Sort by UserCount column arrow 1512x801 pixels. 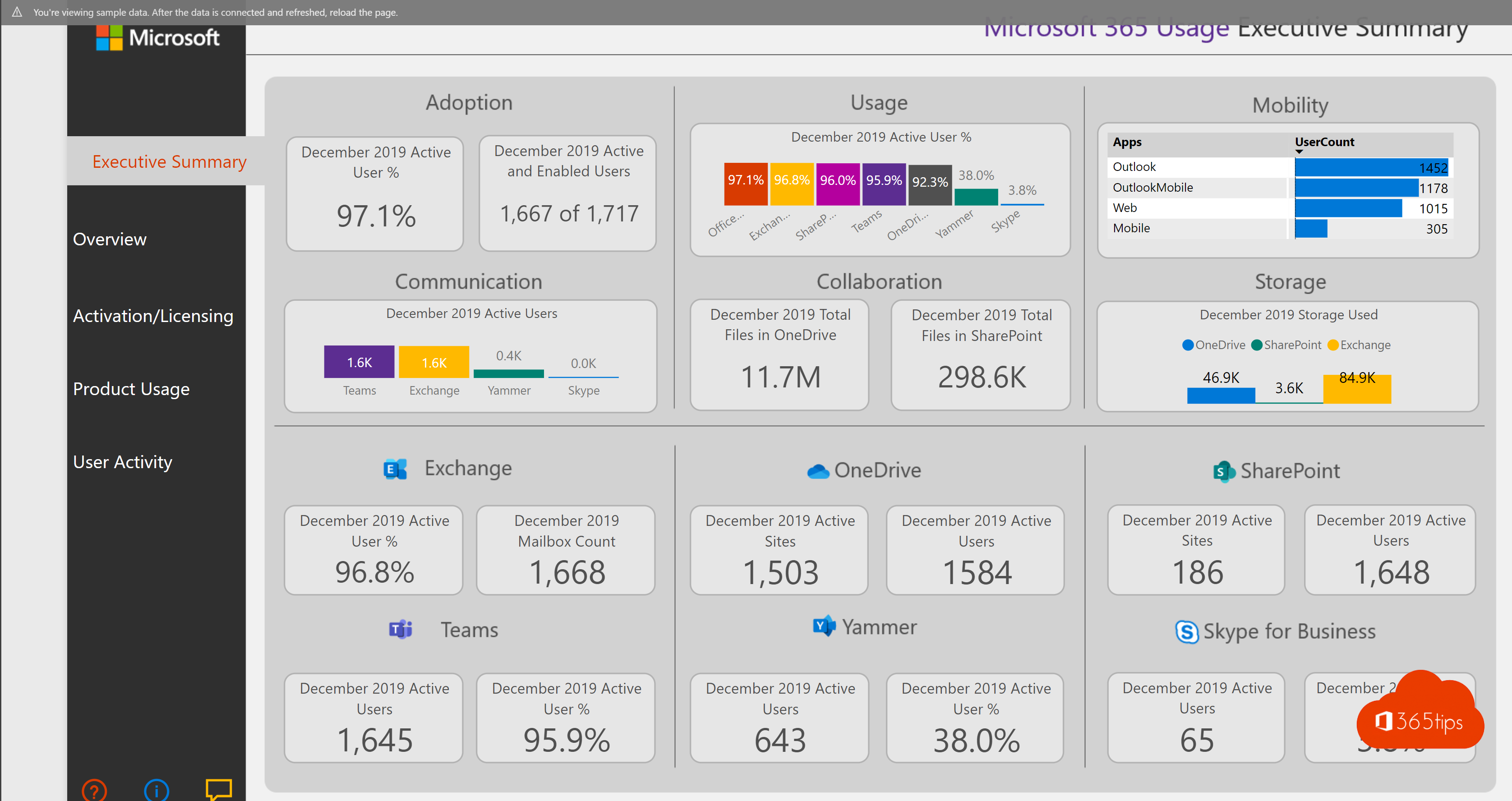(1299, 152)
